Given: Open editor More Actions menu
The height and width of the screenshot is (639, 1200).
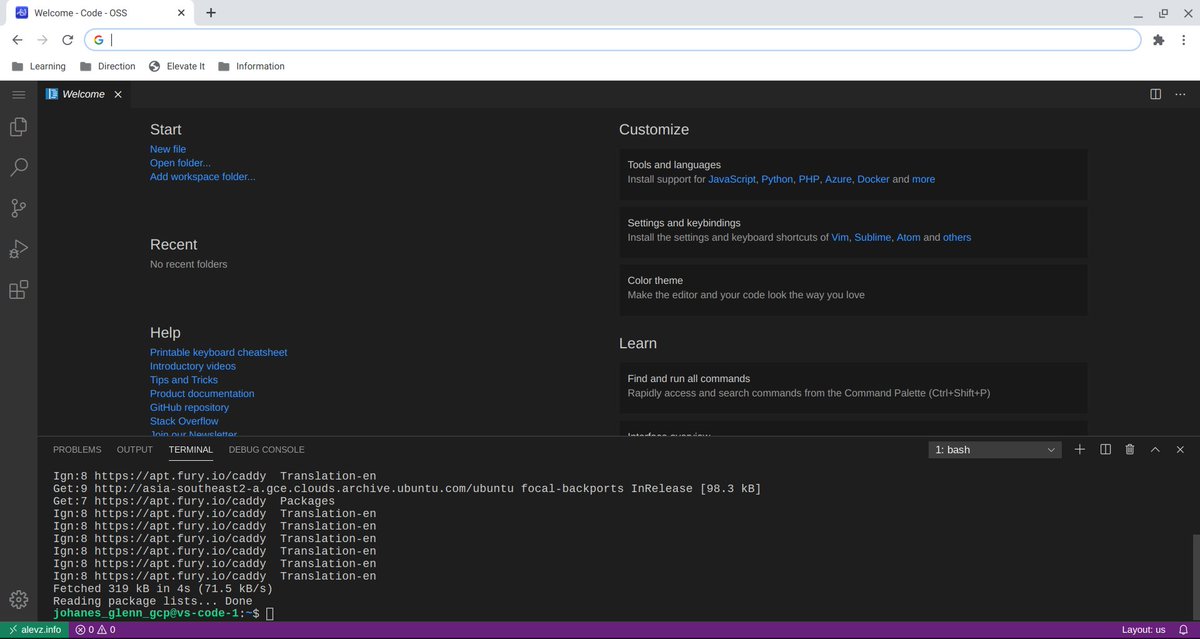Looking at the screenshot, I should pos(1181,94).
